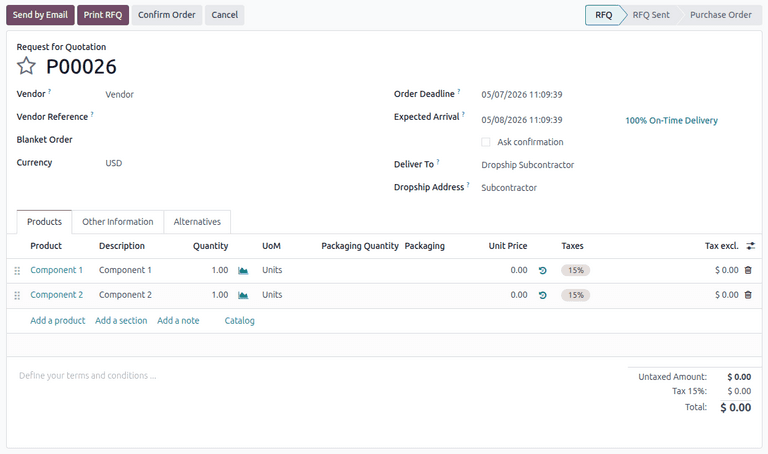Click the Print RFQ button
This screenshot has width=768, height=454.
[103, 15]
